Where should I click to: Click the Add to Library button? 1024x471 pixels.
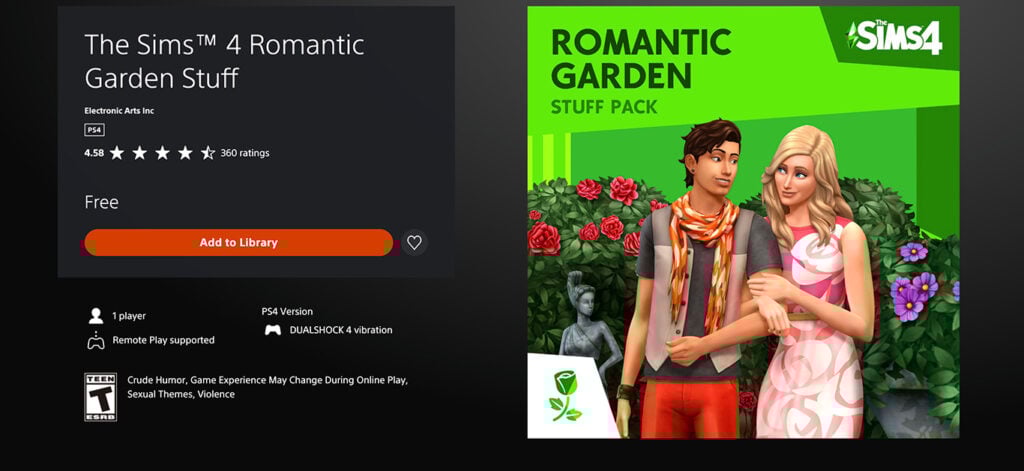click(239, 242)
